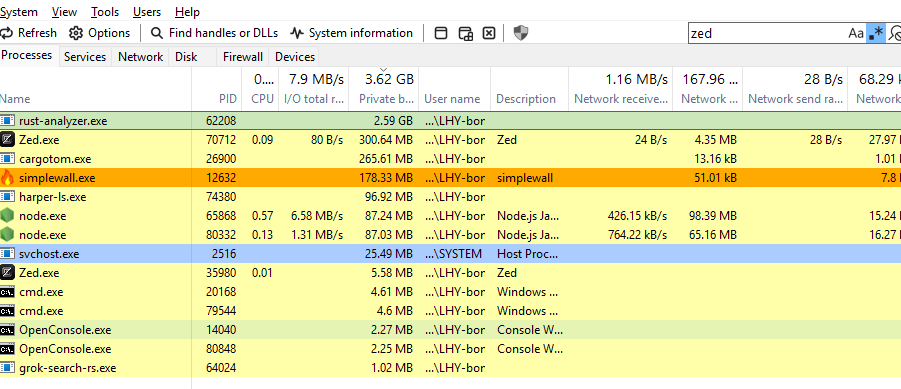Select the rust-analyzer.exe process name
This screenshot has height=389, width=901.
click(x=63, y=121)
